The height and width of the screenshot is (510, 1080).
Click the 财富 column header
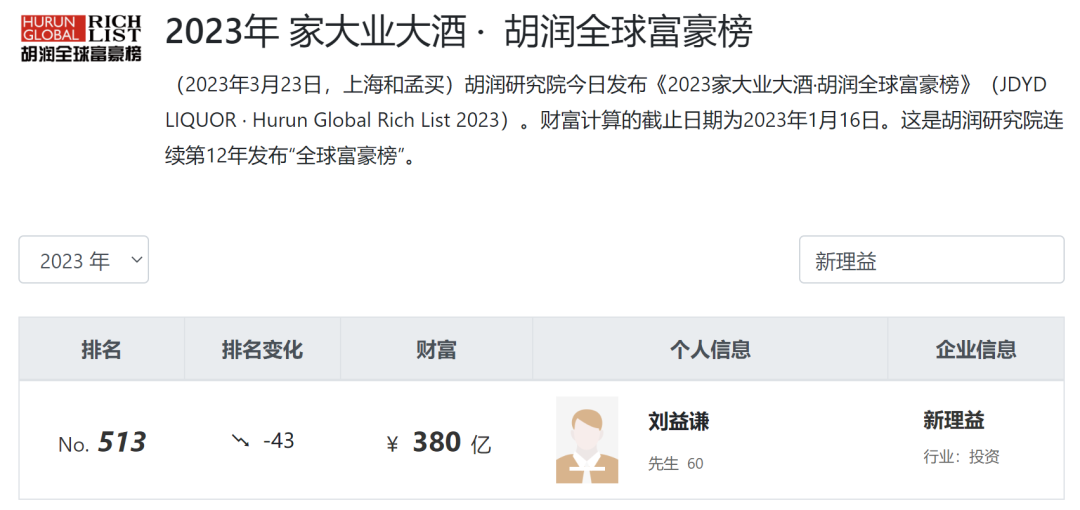436,349
